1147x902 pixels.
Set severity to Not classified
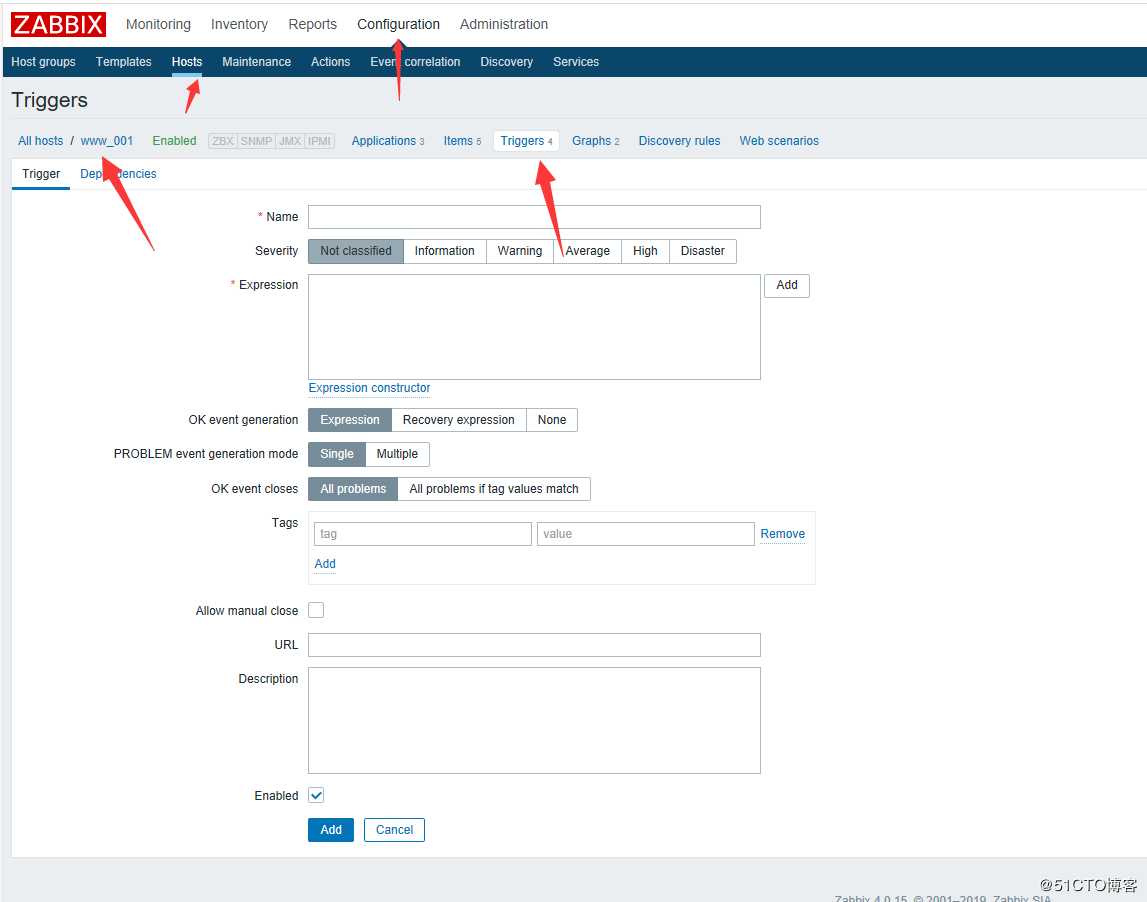point(356,251)
